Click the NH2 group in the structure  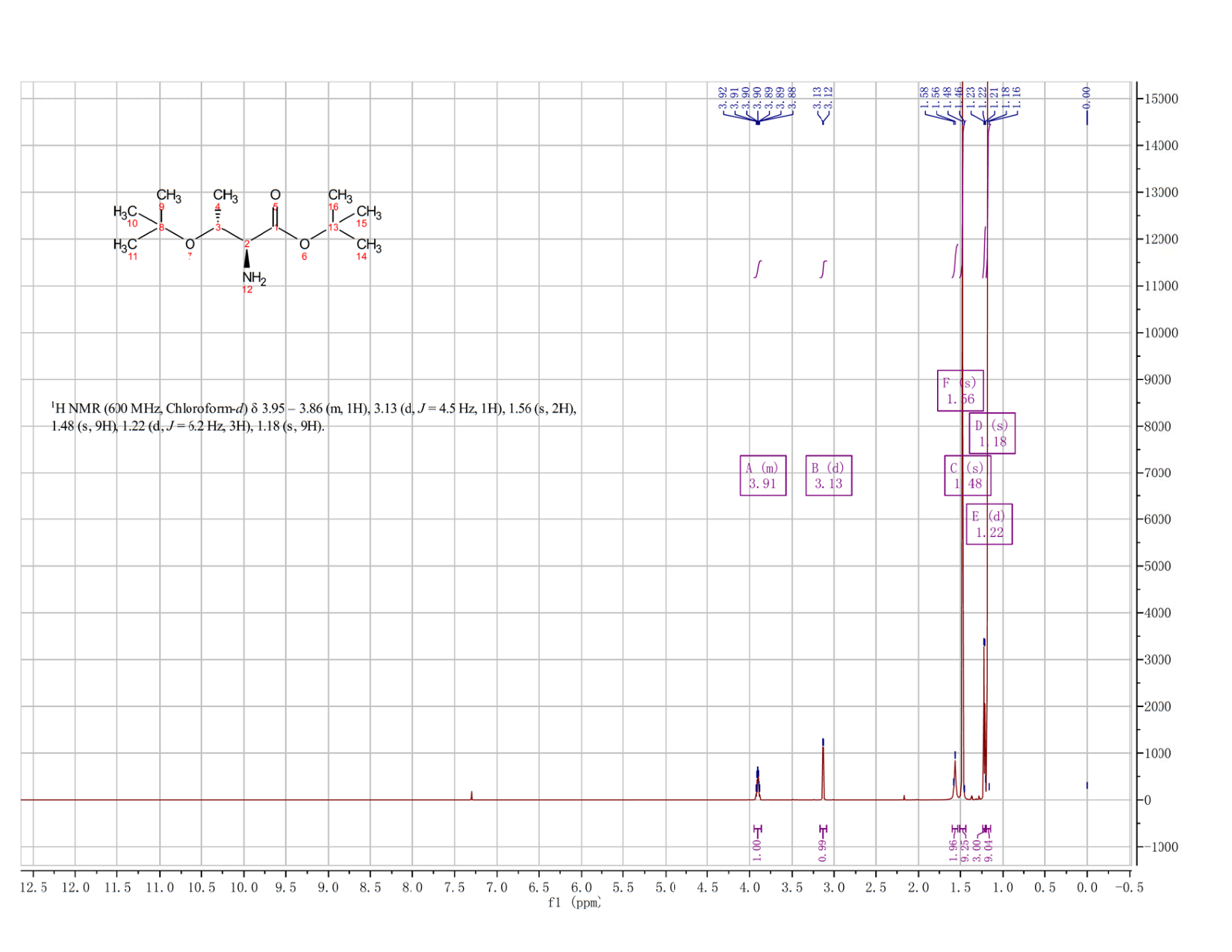click(254, 278)
